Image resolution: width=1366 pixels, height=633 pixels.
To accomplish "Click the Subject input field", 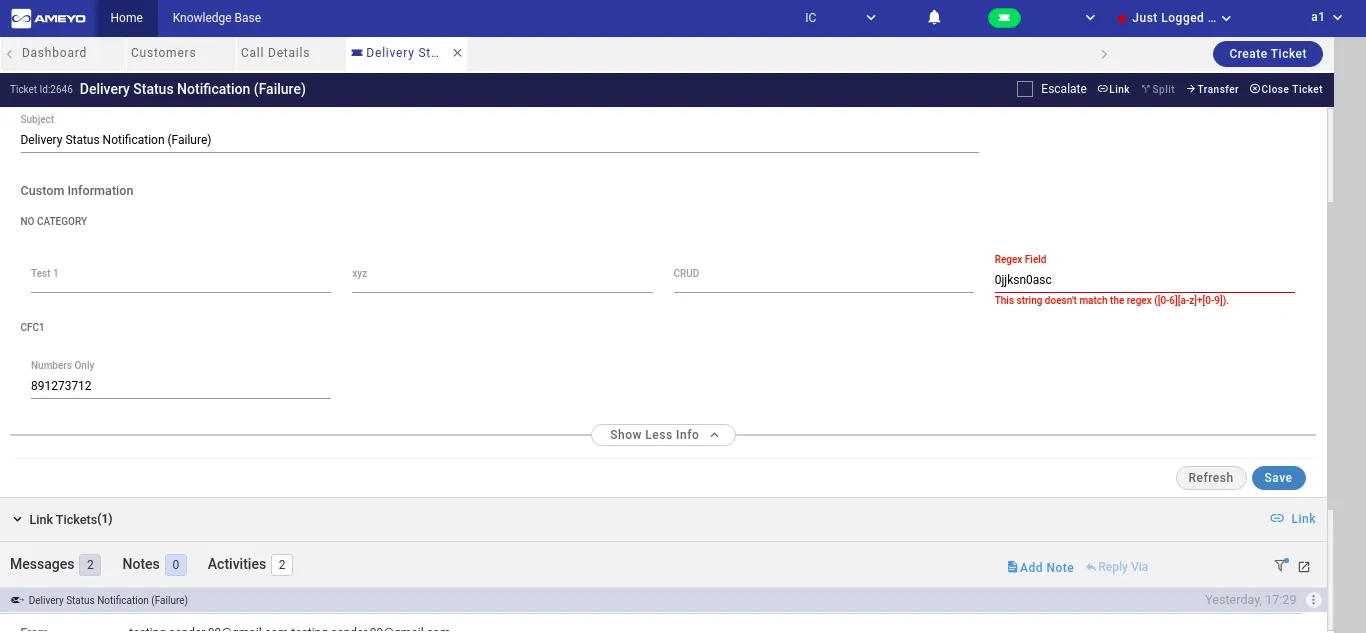I will click(x=499, y=140).
